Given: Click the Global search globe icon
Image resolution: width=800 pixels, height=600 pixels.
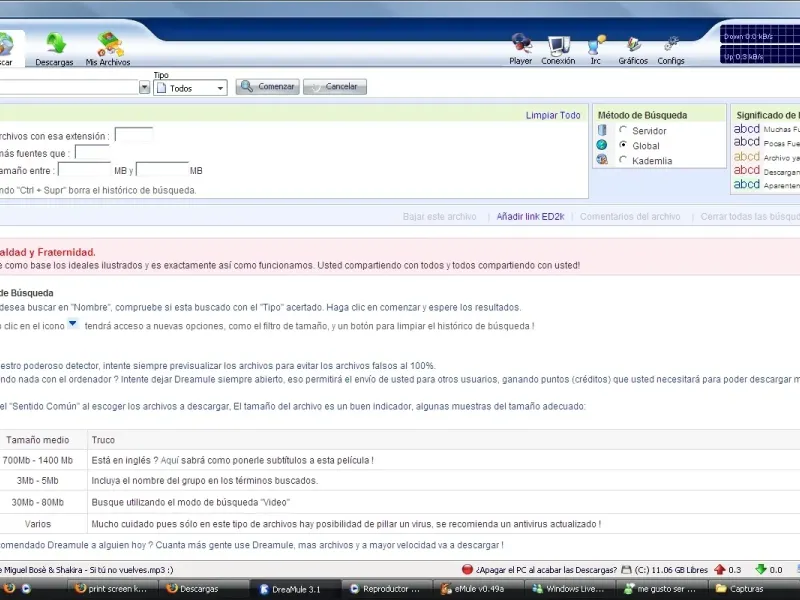Looking at the screenshot, I should coord(602,145).
